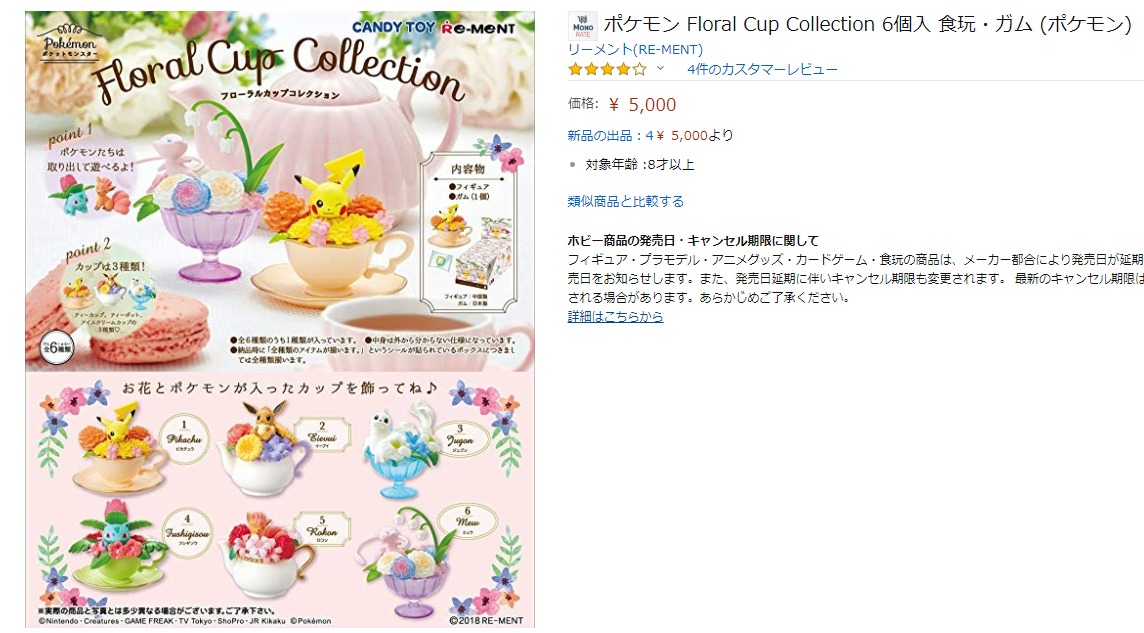The image size is (1144, 633).
Task: Click the MonoRate icon beside the title
Action: pyautogui.click(x=582, y=26)
